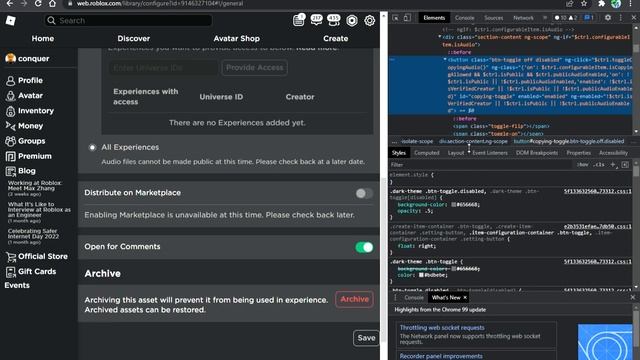Collapse the selected button btn-toggle node

point(445,60)
